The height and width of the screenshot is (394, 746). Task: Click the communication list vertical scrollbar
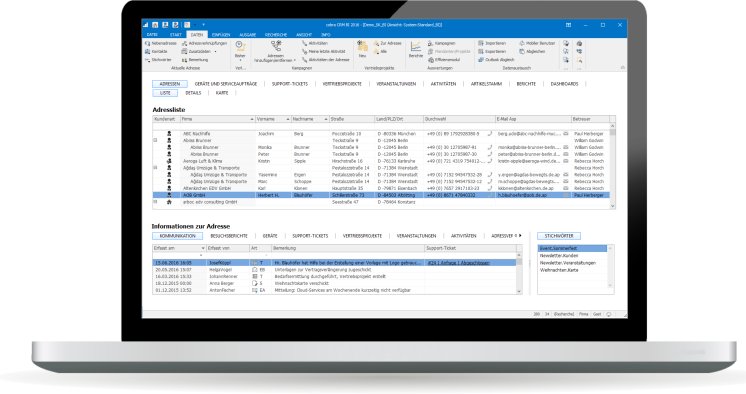click(519, 274)
